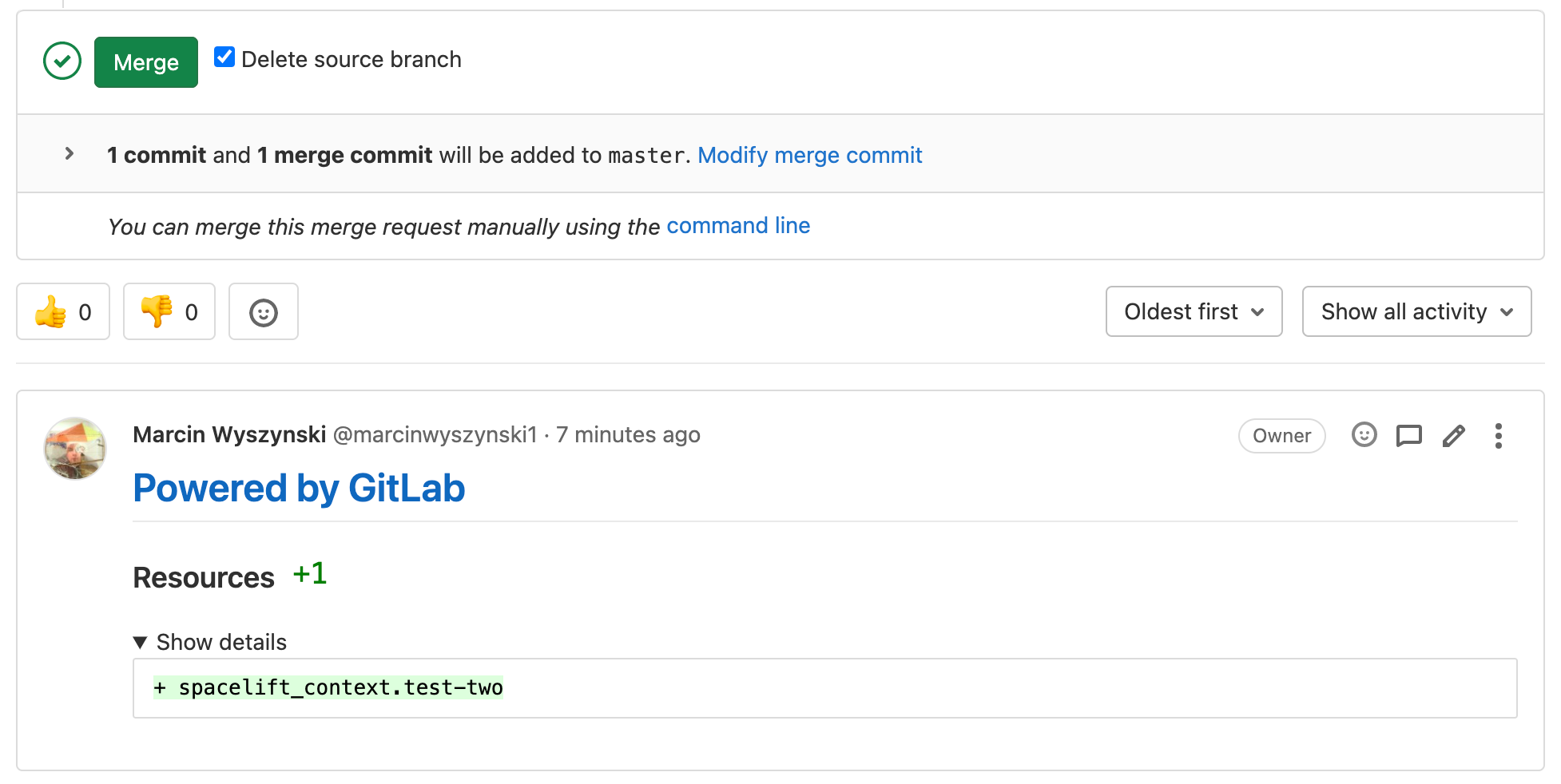The width and height of the screenshot is (1561, 784).
Task: Add emoji reaction to Marcin's comment
Action: point(1364,435)
